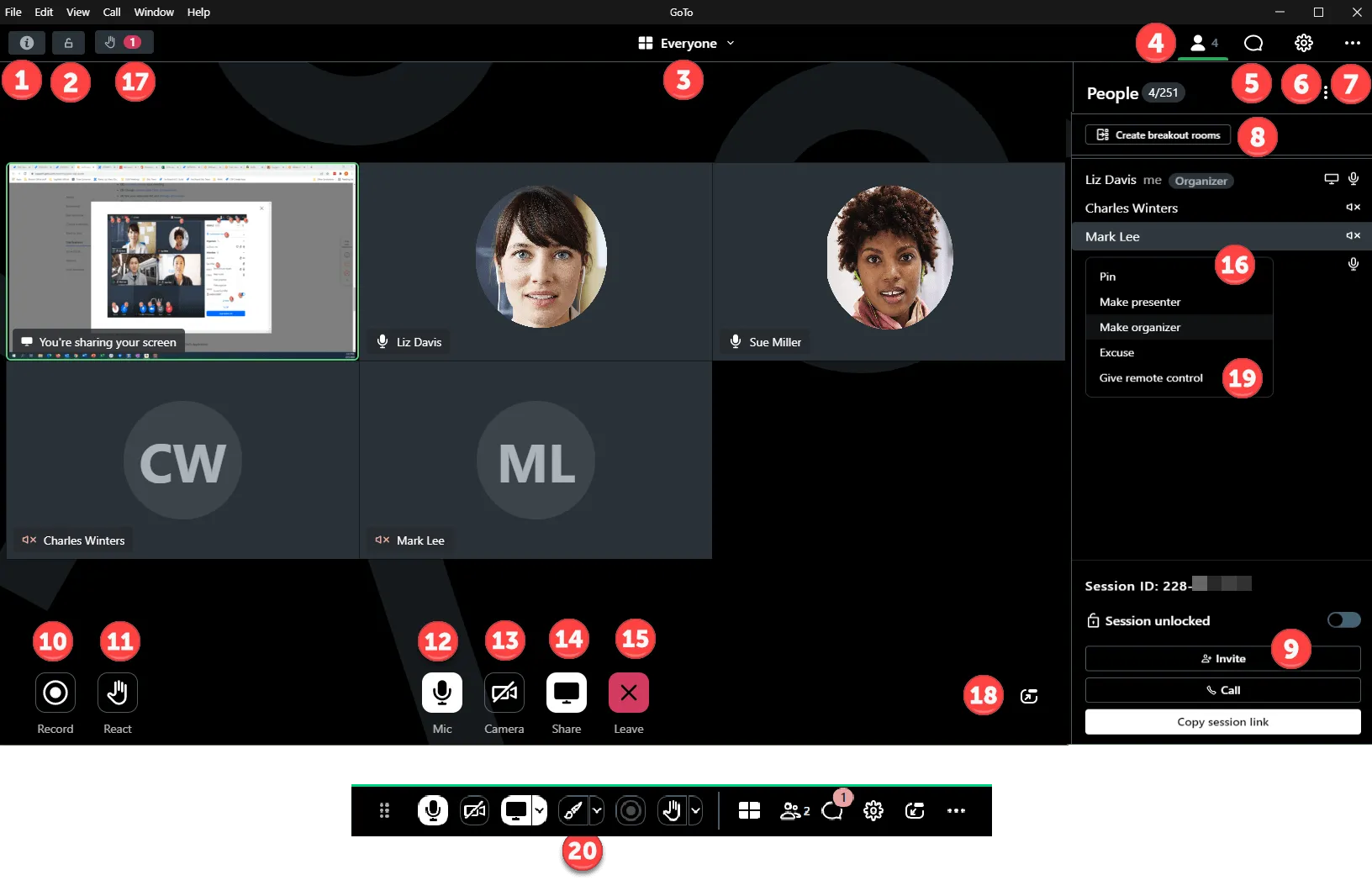Viewport: 1372px width, 896px height.
Task: Open the top bar more options ellipsis
Action: coord(1352,43)
